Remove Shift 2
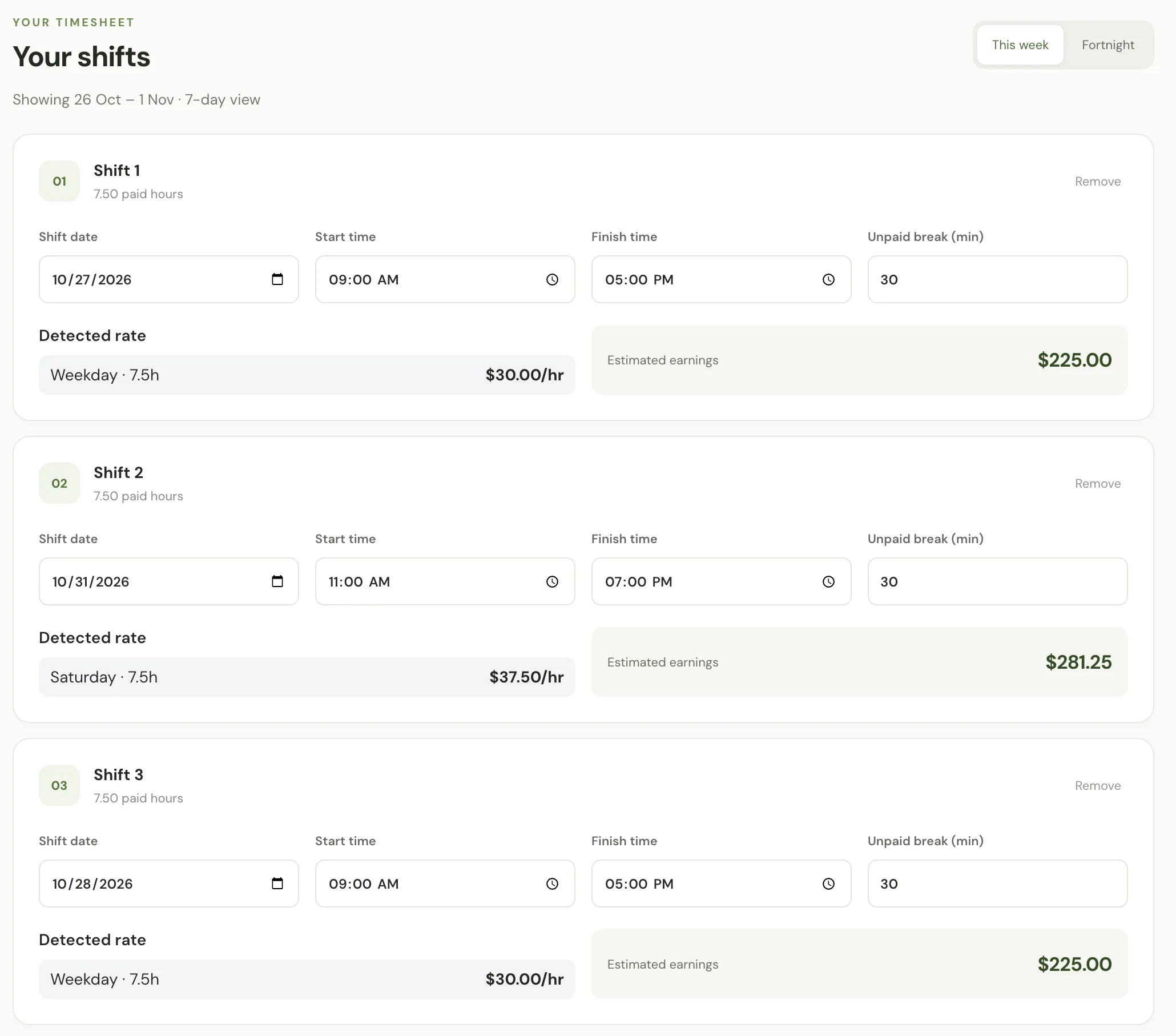This screenshot has width=1176, height=1036. (x=1098, y=484)
